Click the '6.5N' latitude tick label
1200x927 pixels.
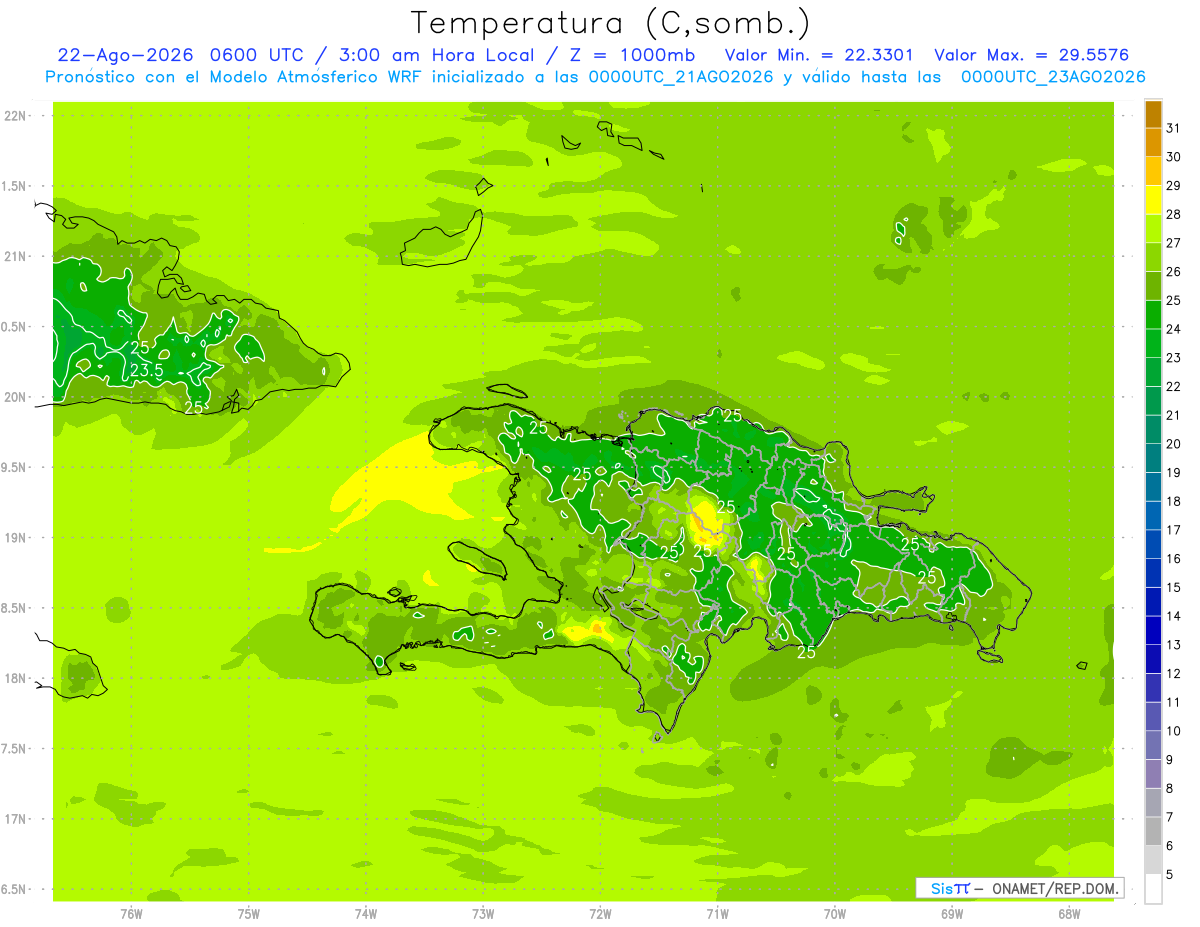14,889
